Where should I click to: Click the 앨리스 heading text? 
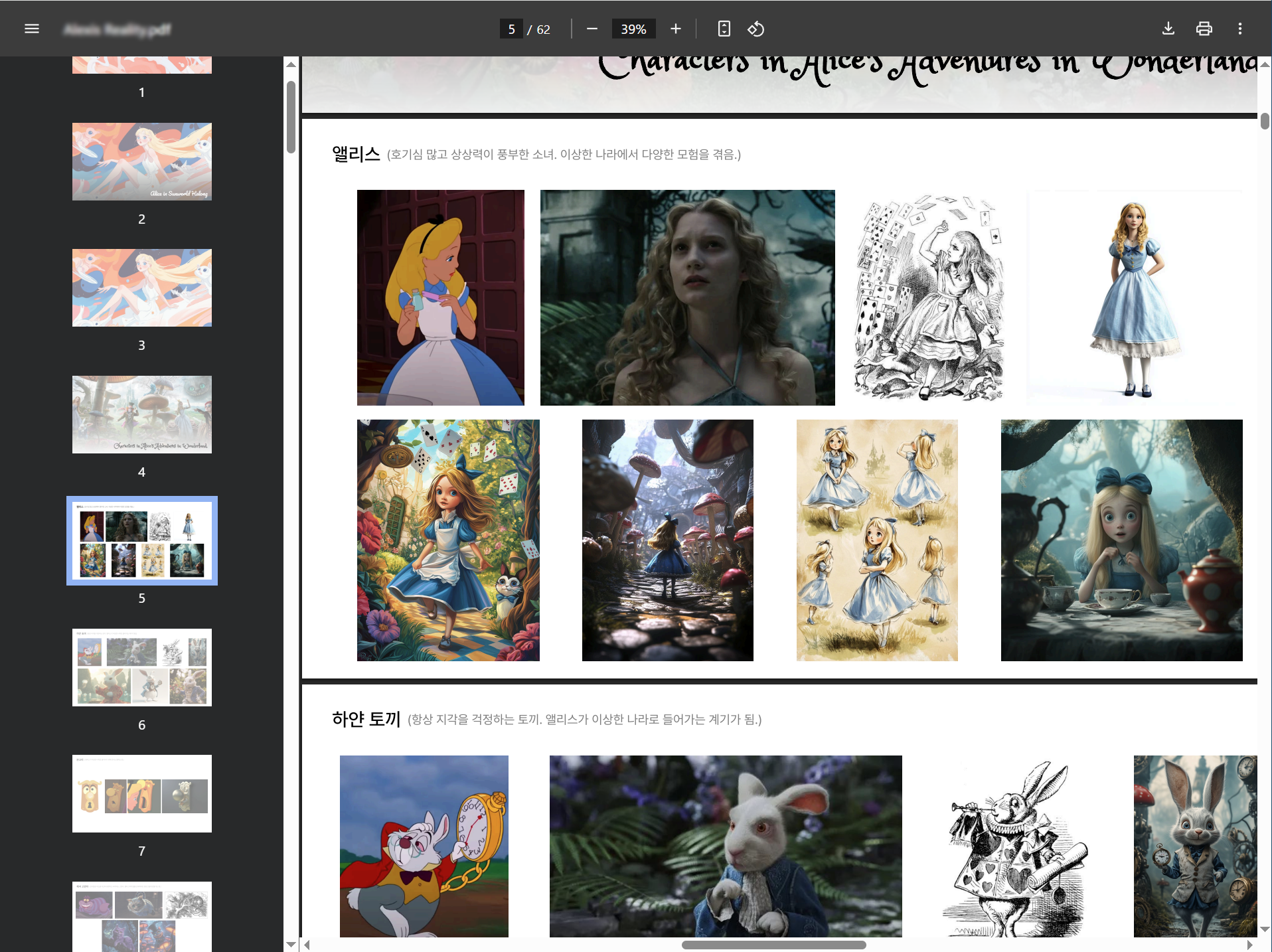(356, 154)
